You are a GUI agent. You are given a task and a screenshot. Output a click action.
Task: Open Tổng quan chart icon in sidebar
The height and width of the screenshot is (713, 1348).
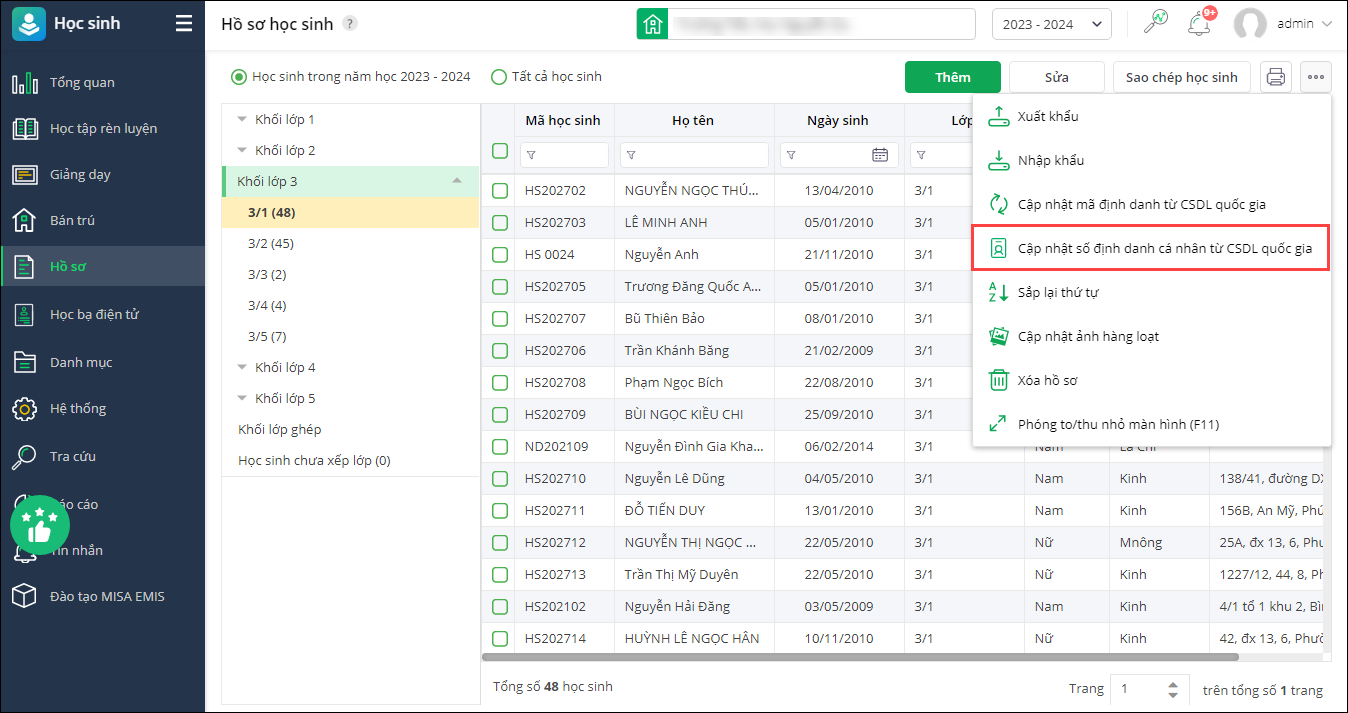[25, 83]
